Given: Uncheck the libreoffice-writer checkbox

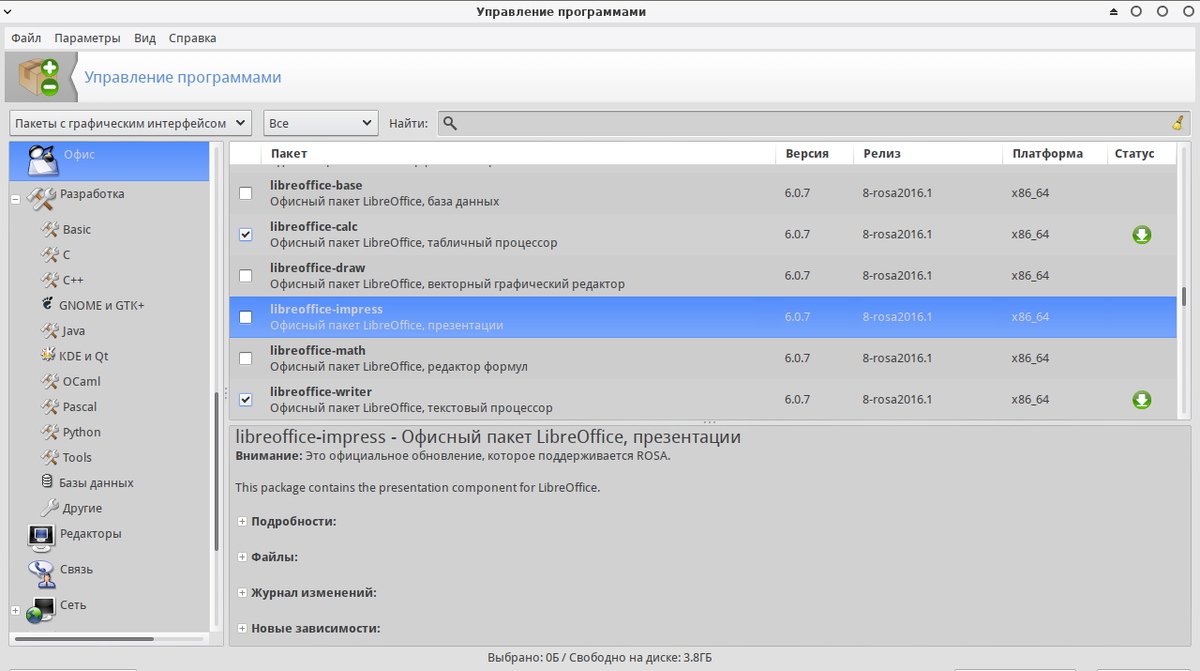Looking at the screenshot, I should (x=246, y=399).
